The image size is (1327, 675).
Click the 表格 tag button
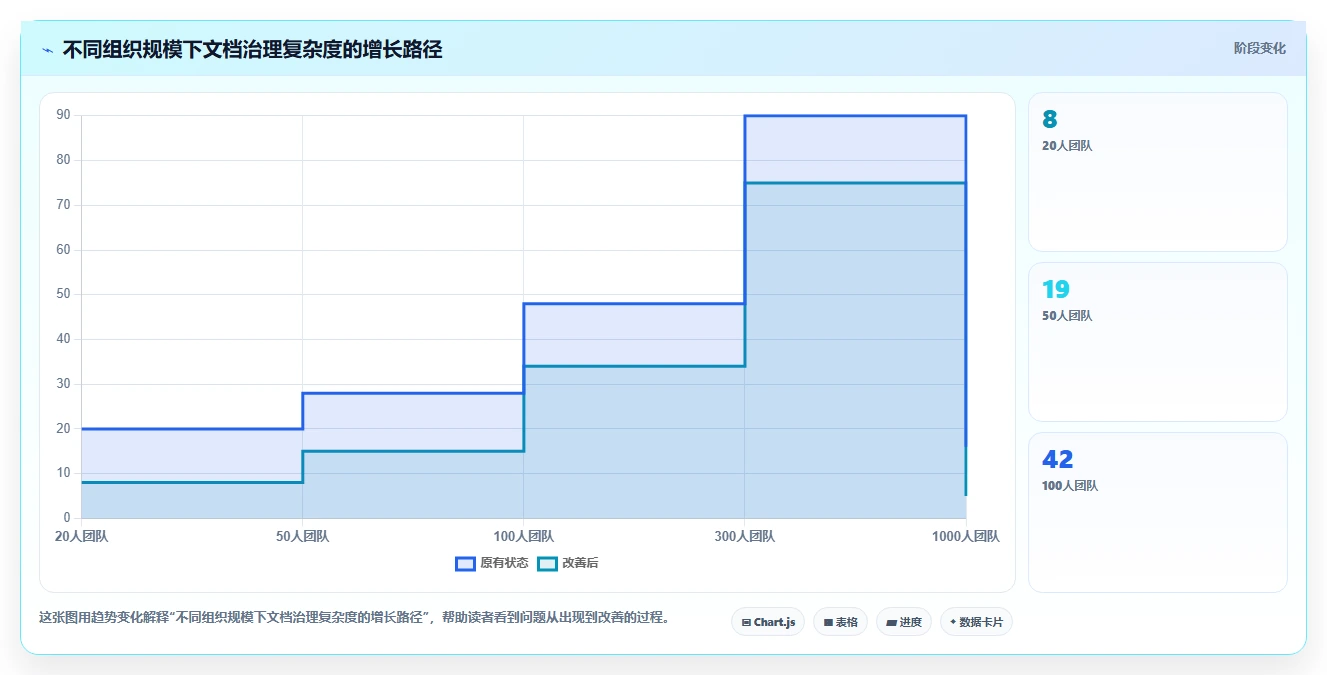pos(840,622)
